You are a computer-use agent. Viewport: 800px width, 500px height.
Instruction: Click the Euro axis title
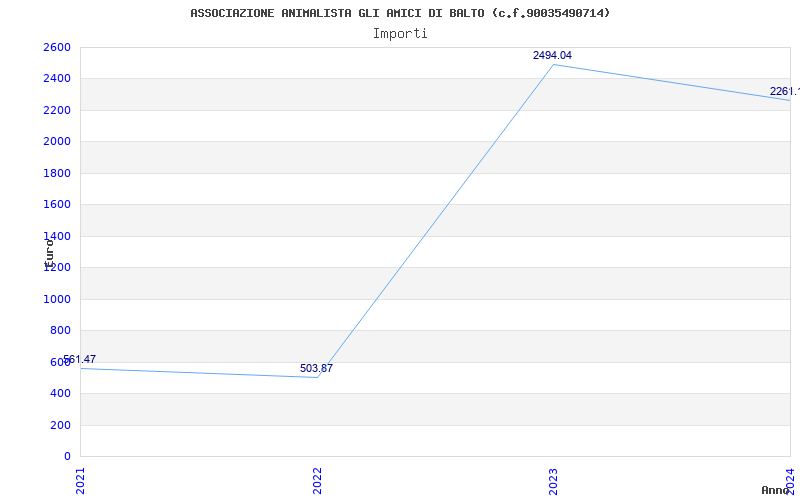(49, 253)
